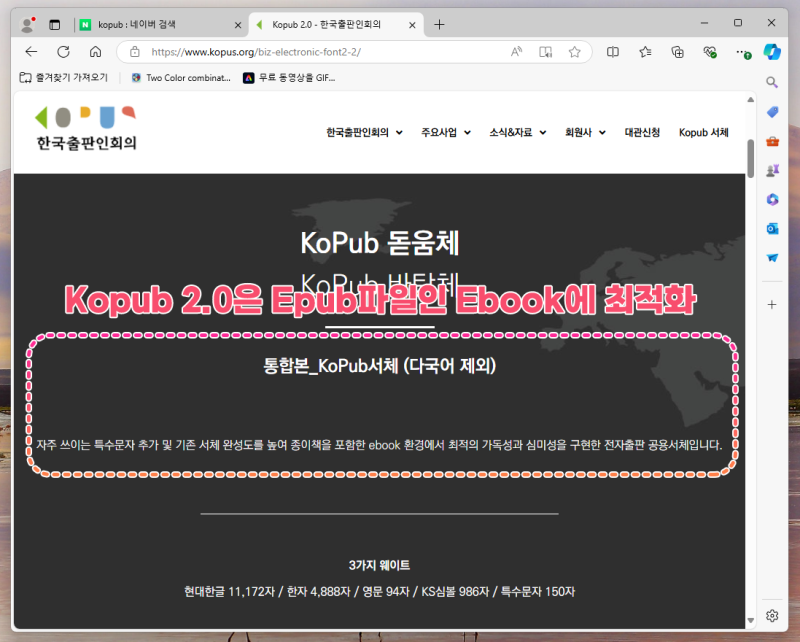This screenshot has width=800, height=642.
Task: Open Copilot icon
Action: pos(772,52)
